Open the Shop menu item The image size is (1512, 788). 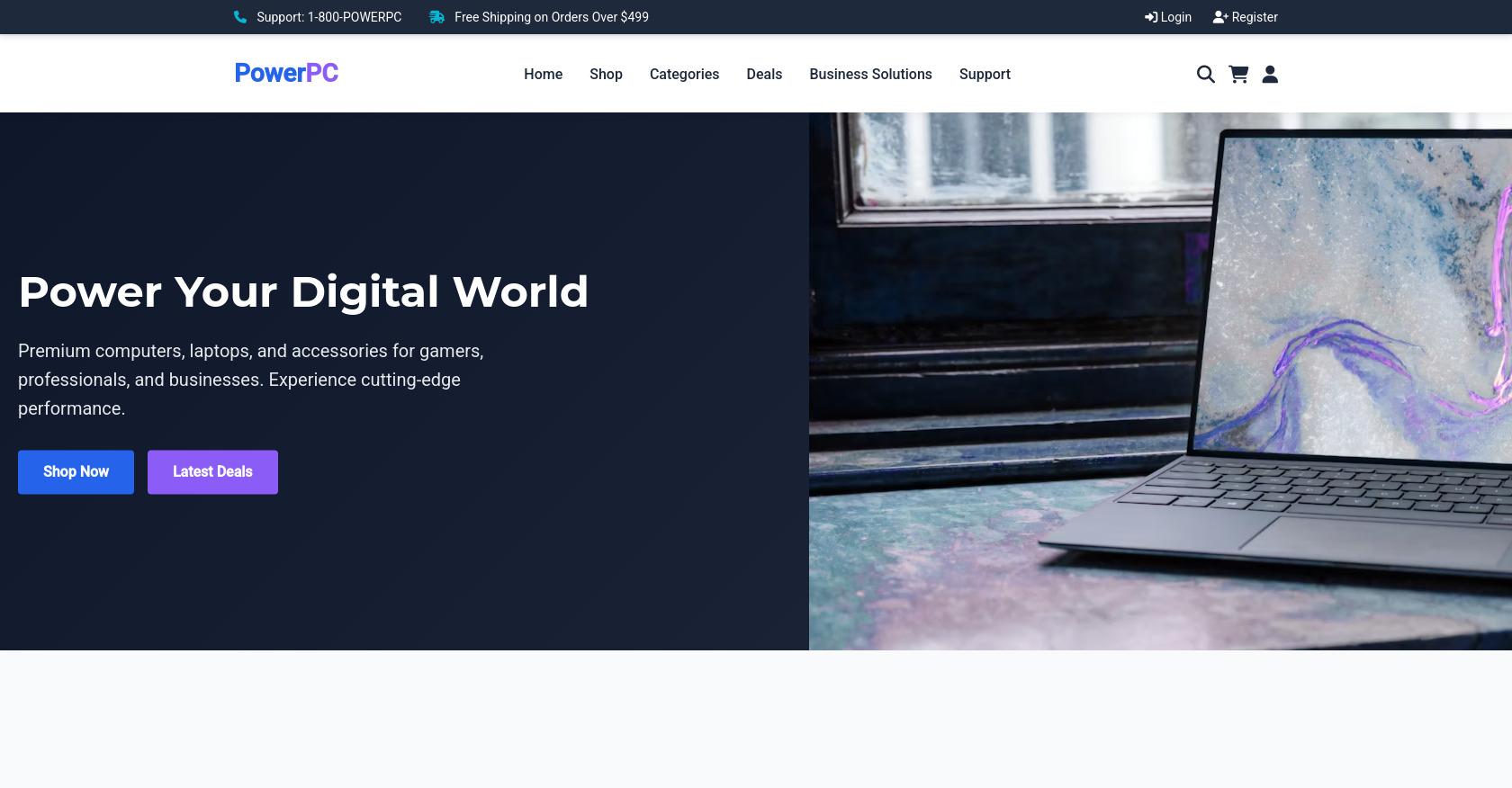[606, 75]
